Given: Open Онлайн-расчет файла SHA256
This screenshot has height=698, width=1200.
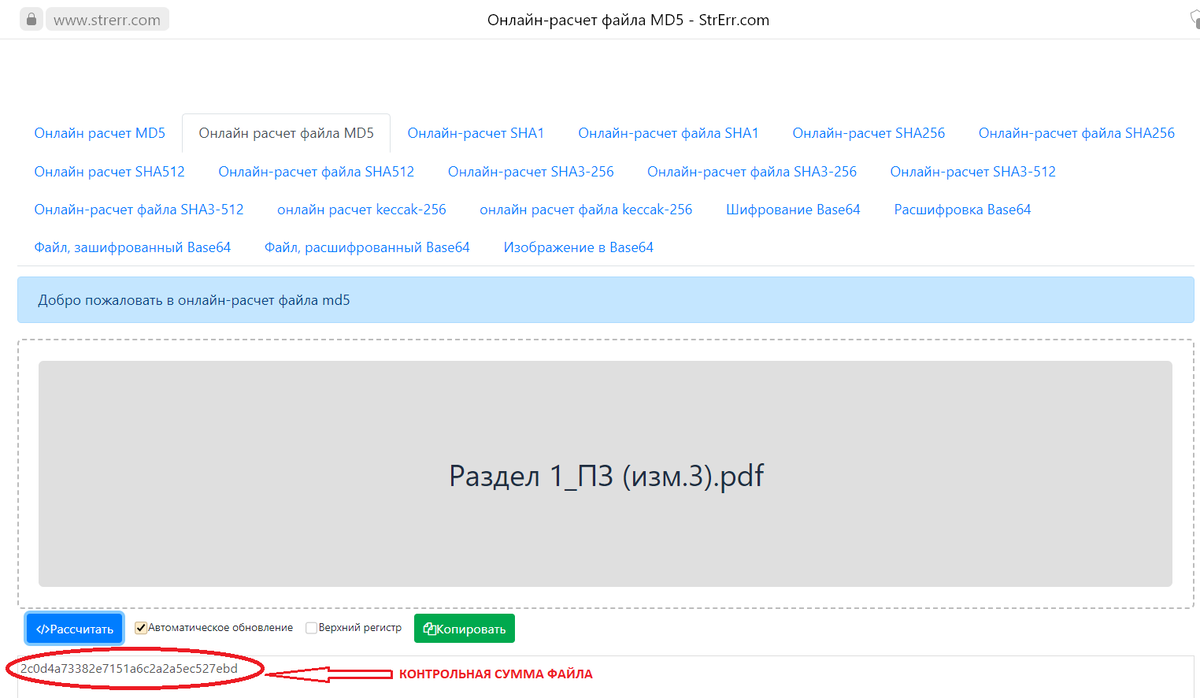Looking at the screenshot, I should coord(1076,132).
